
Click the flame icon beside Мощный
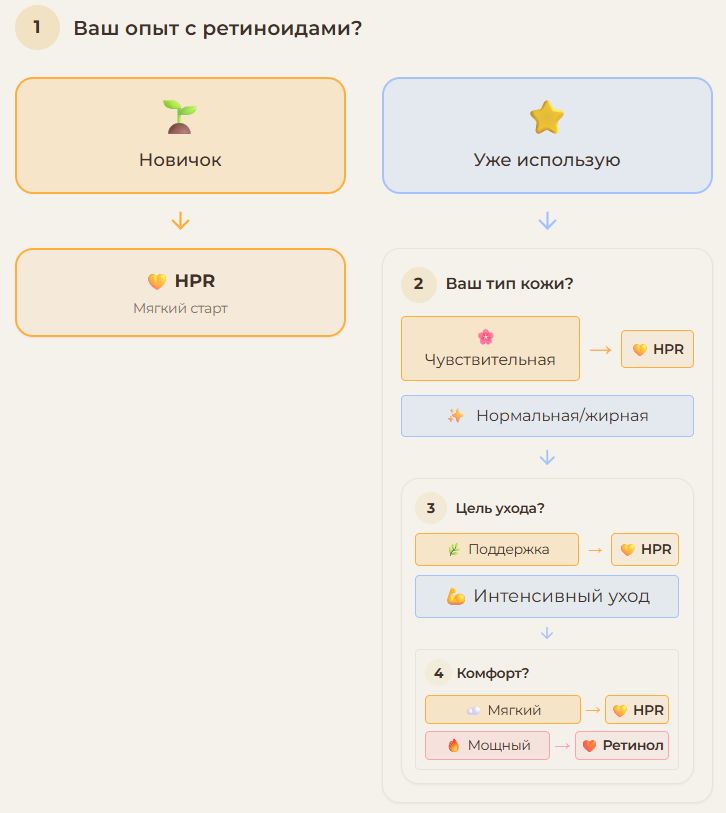pyautogui.click(x=454, y=745)
